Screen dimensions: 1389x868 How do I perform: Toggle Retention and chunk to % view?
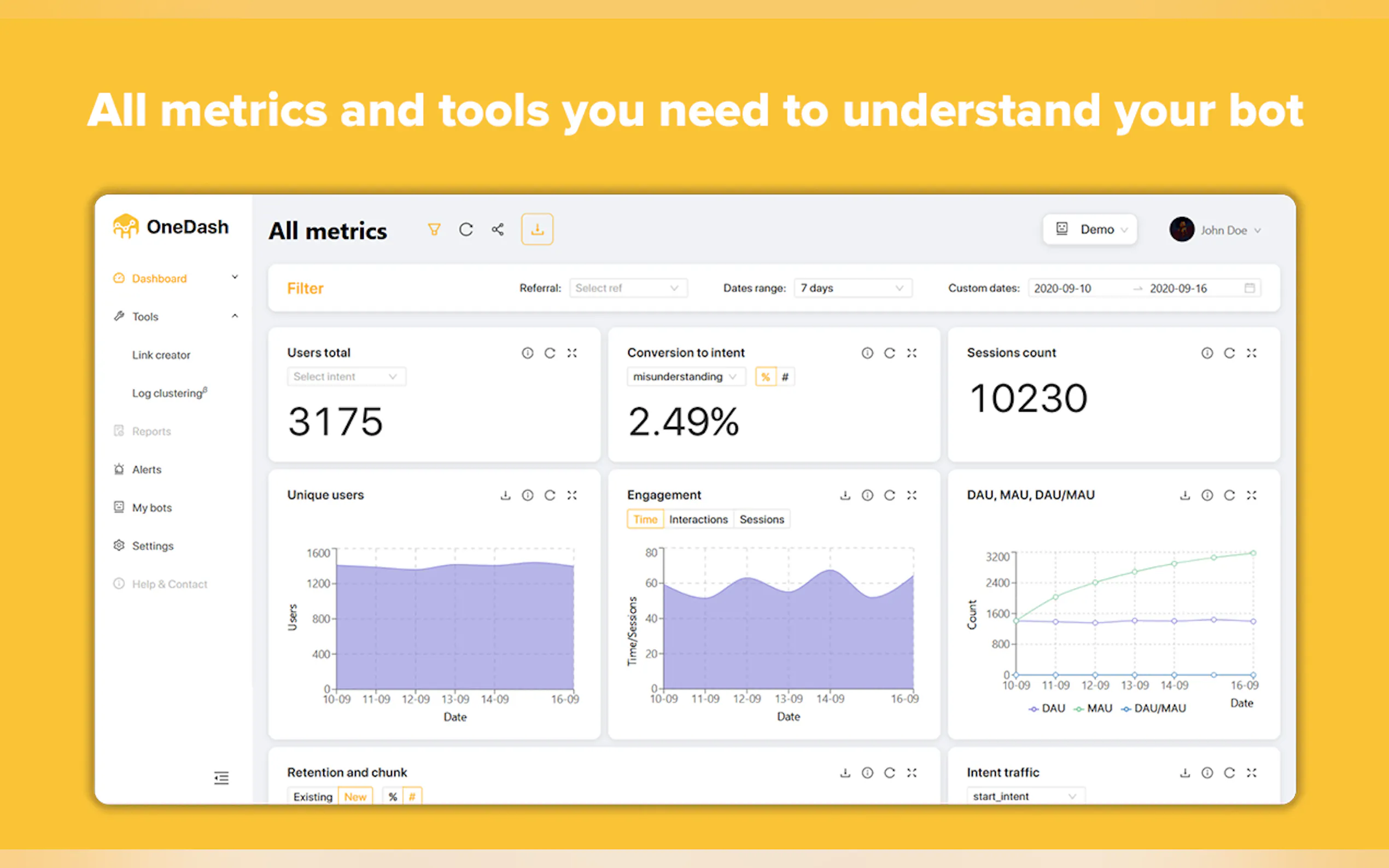[393, 796]
